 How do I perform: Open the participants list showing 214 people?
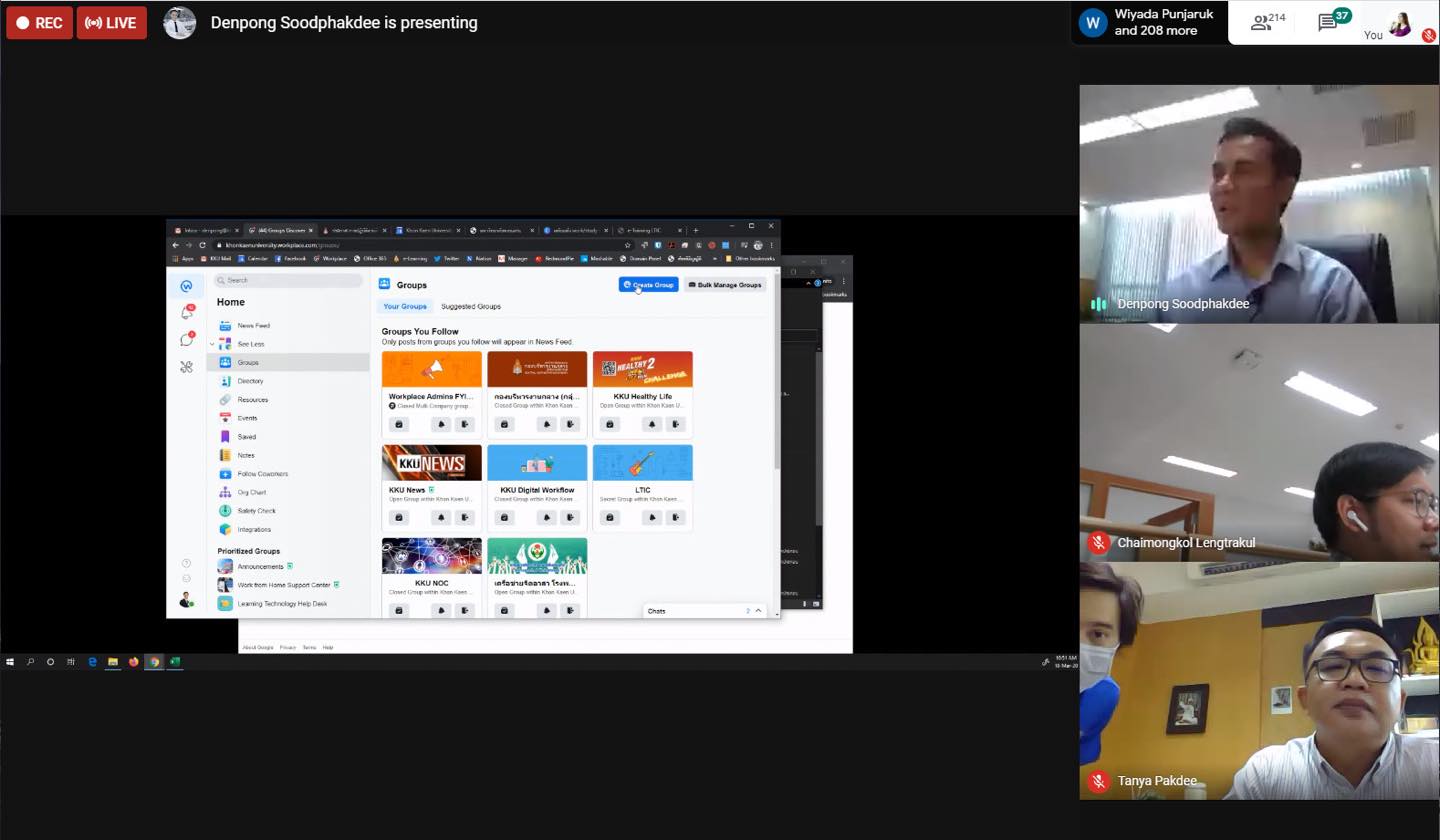1268,22
